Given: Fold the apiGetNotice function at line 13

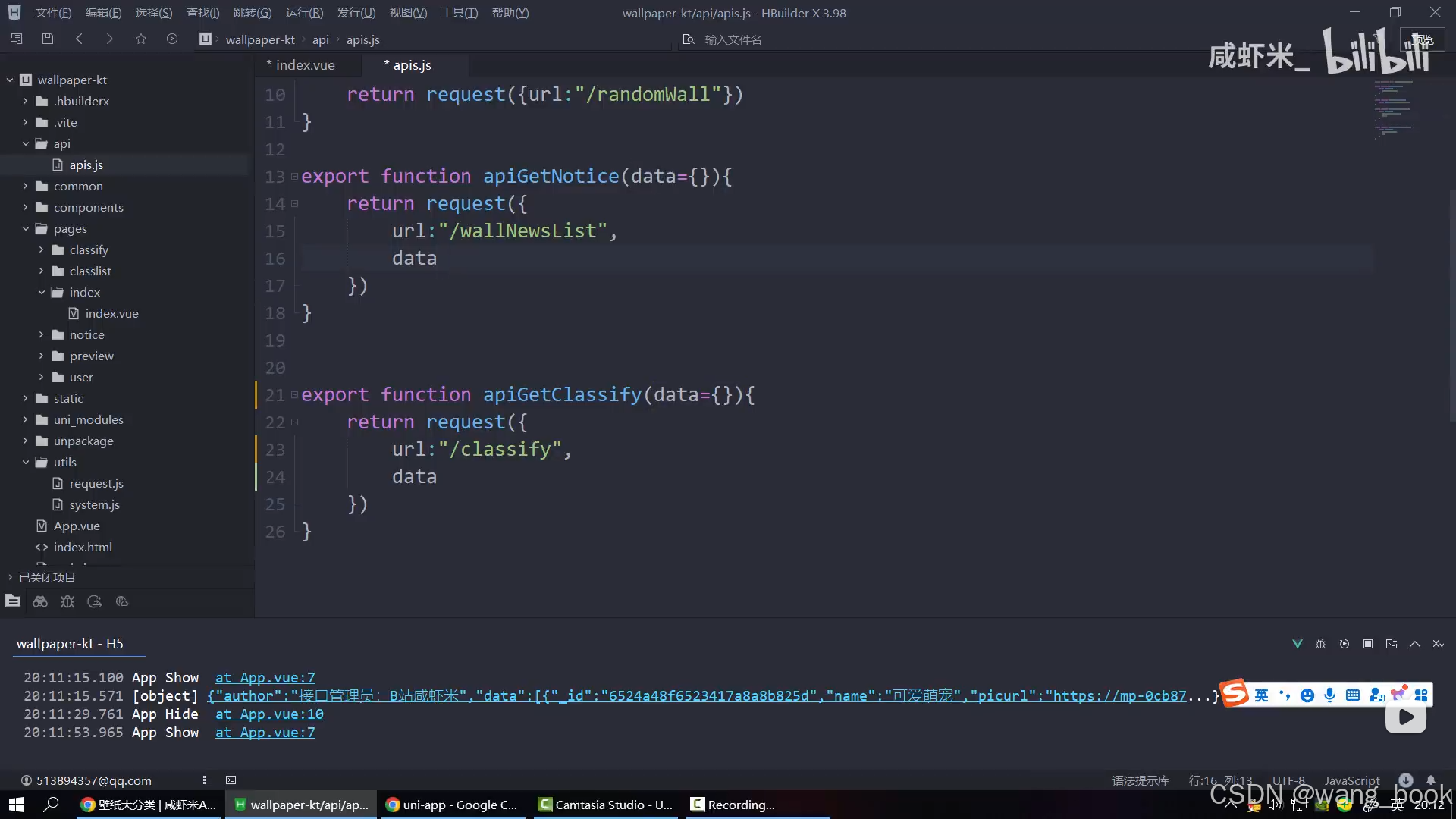Looking at the screenshot, I should [x=294, y=177].
